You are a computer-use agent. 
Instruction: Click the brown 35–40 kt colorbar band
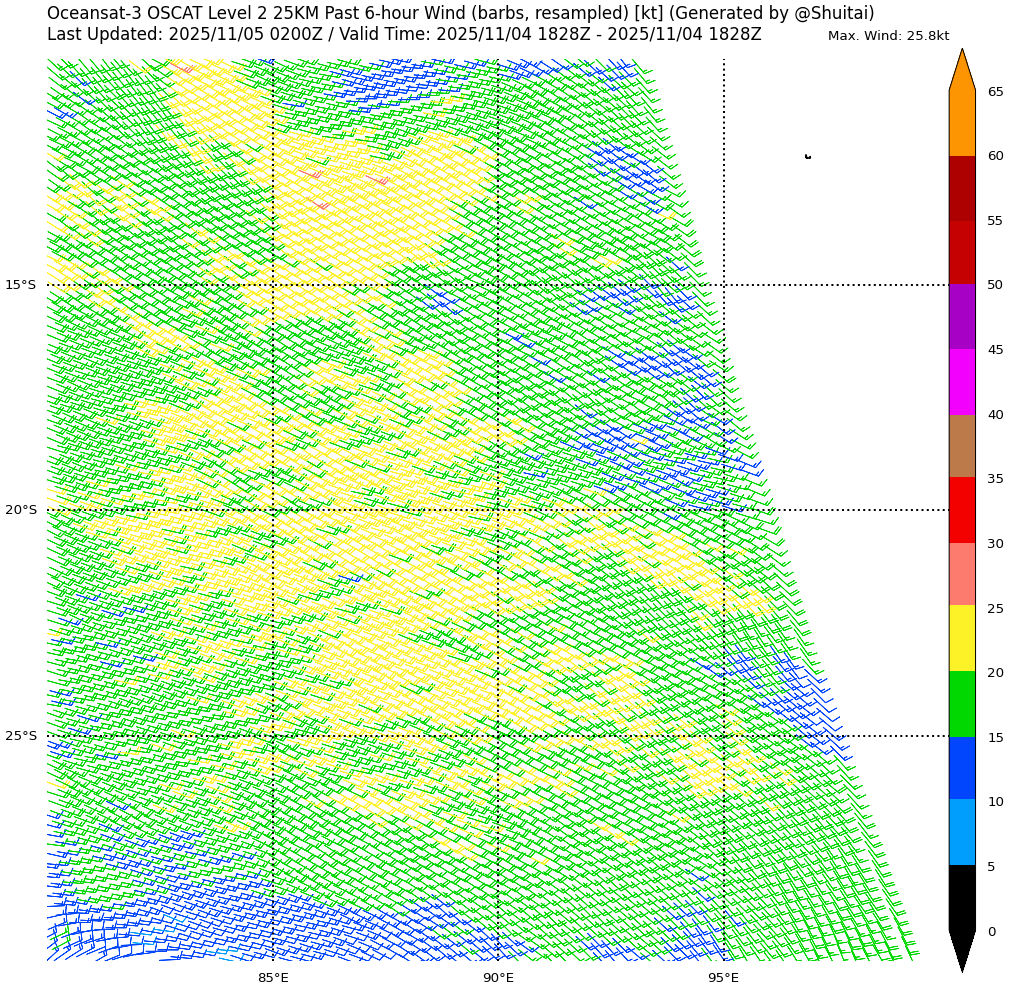[961, 446]
